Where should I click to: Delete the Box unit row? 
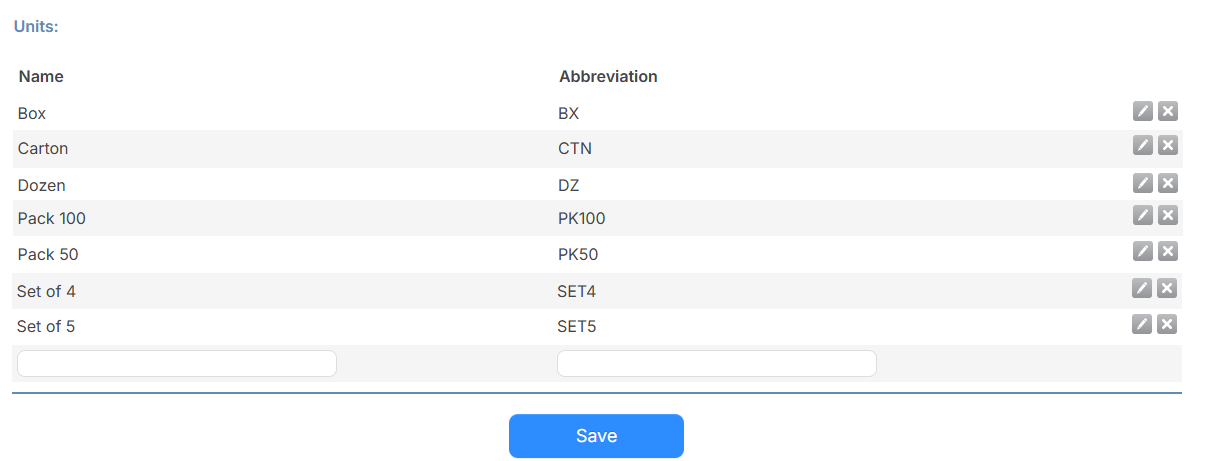click(1167, 111)
